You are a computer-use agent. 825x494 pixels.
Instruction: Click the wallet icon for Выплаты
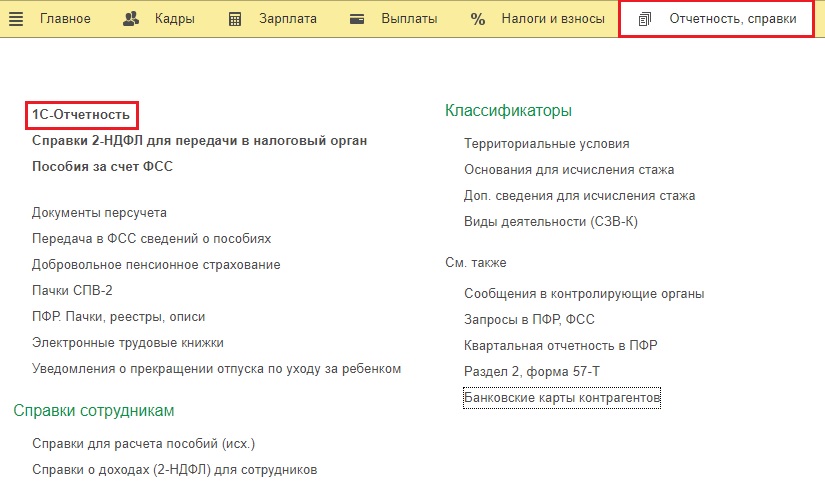[x=359, y=19]
